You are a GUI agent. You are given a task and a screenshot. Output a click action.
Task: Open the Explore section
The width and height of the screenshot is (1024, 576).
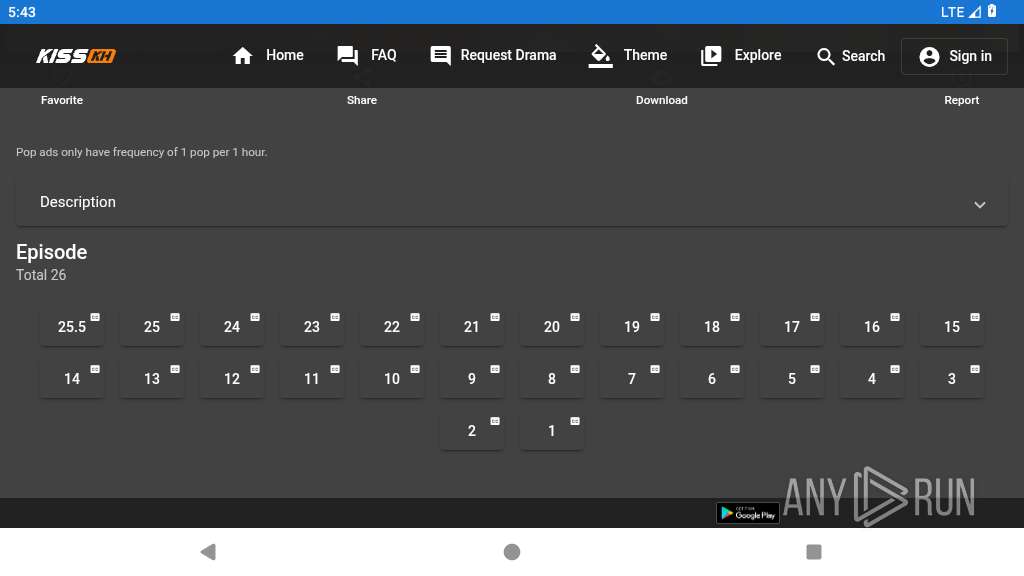[x=741, y=56]
